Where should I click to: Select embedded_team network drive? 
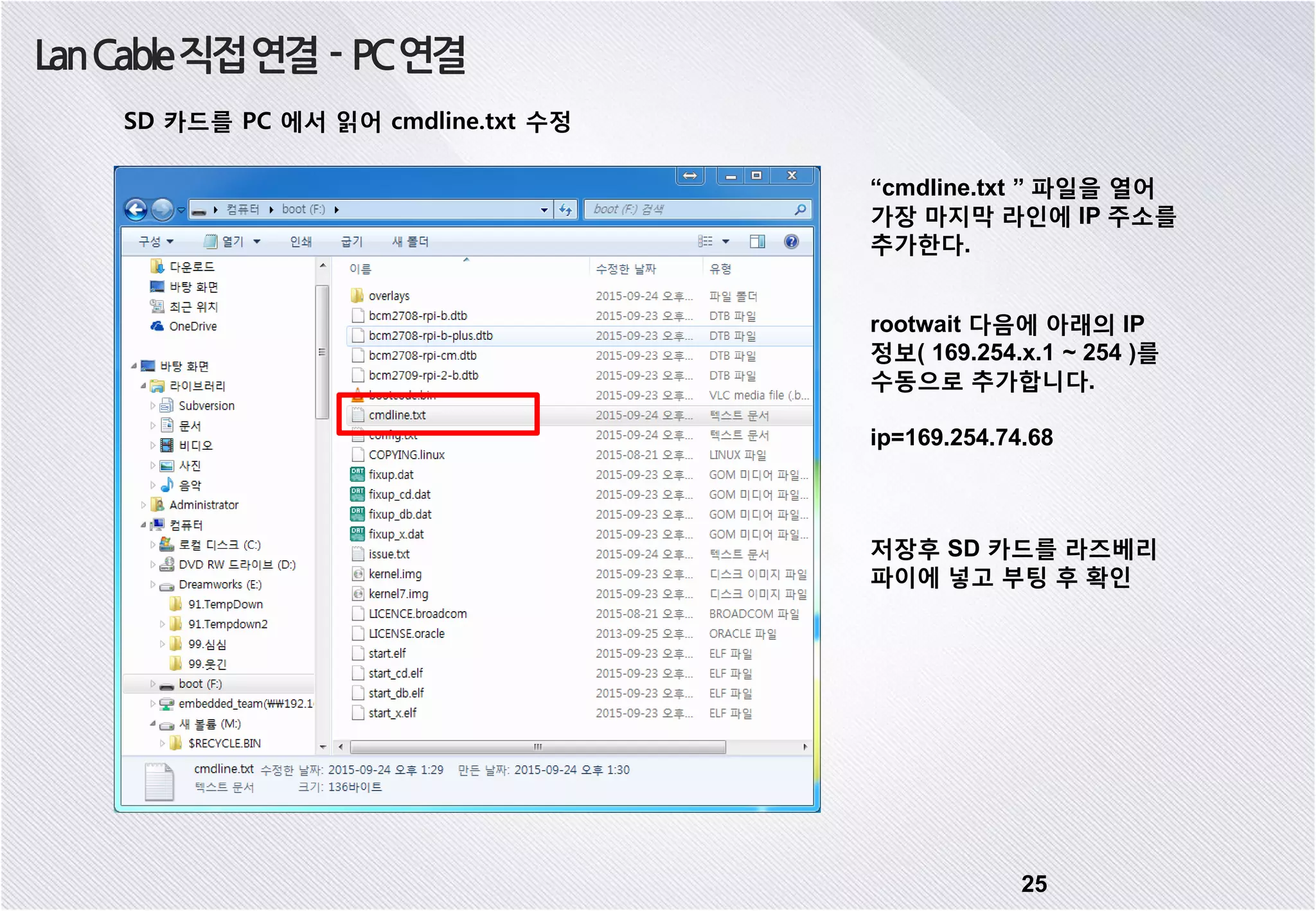click(x=245, y=704)
